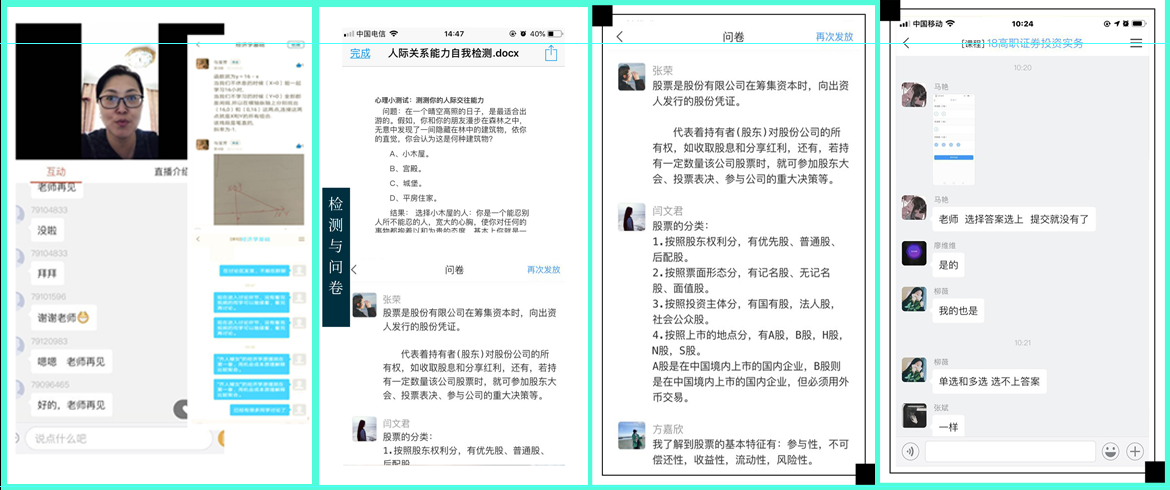Screen dimensions: 1170x490
Task: Open the hamburger menu in the course chat
Action: point(1135,43)
